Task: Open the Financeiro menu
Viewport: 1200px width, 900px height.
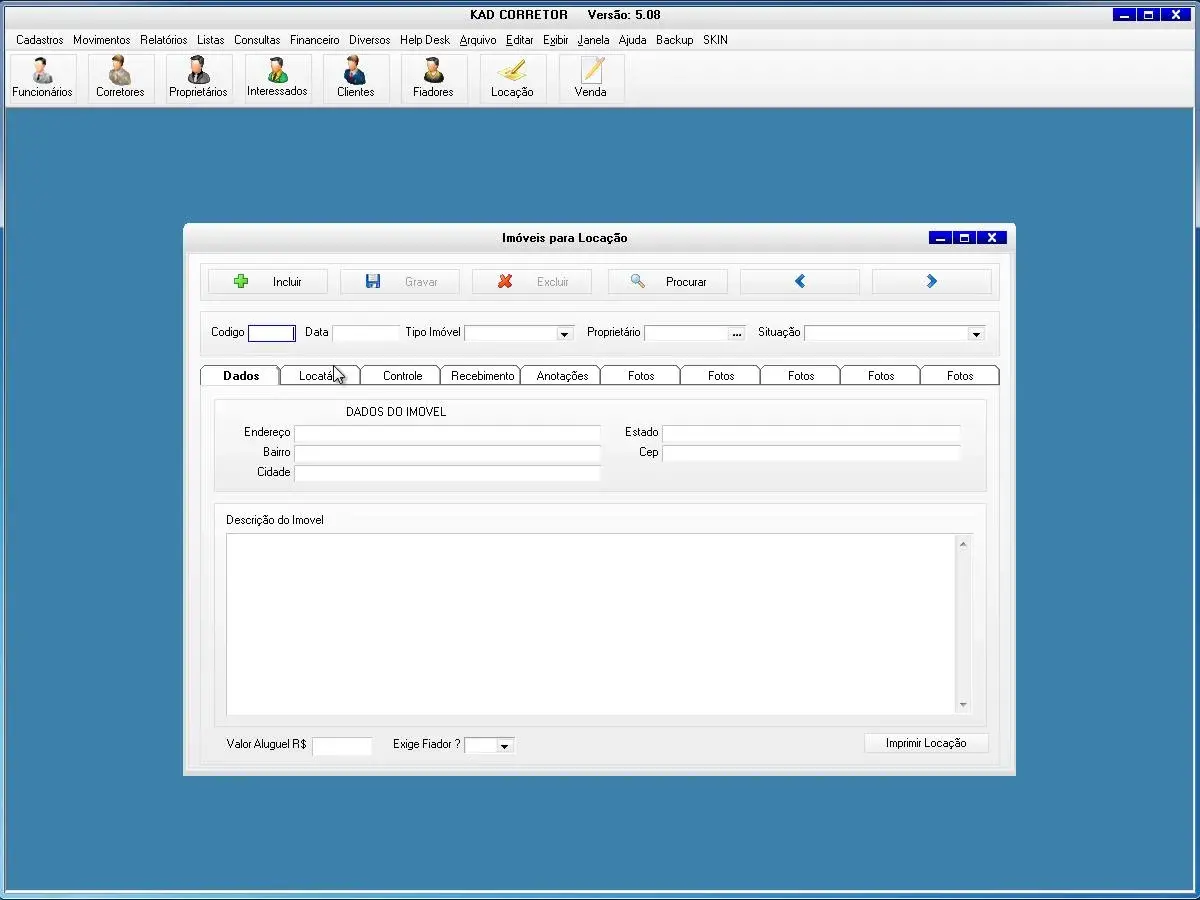Action: (314, 40)
